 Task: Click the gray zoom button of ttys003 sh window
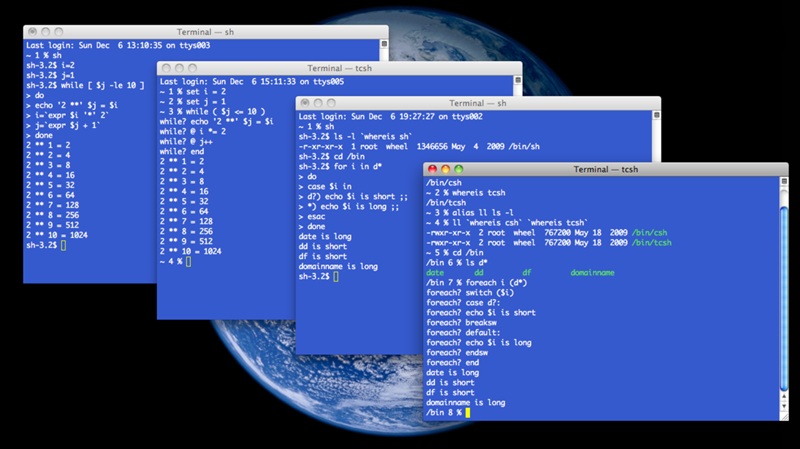click(x=59, y=32)
